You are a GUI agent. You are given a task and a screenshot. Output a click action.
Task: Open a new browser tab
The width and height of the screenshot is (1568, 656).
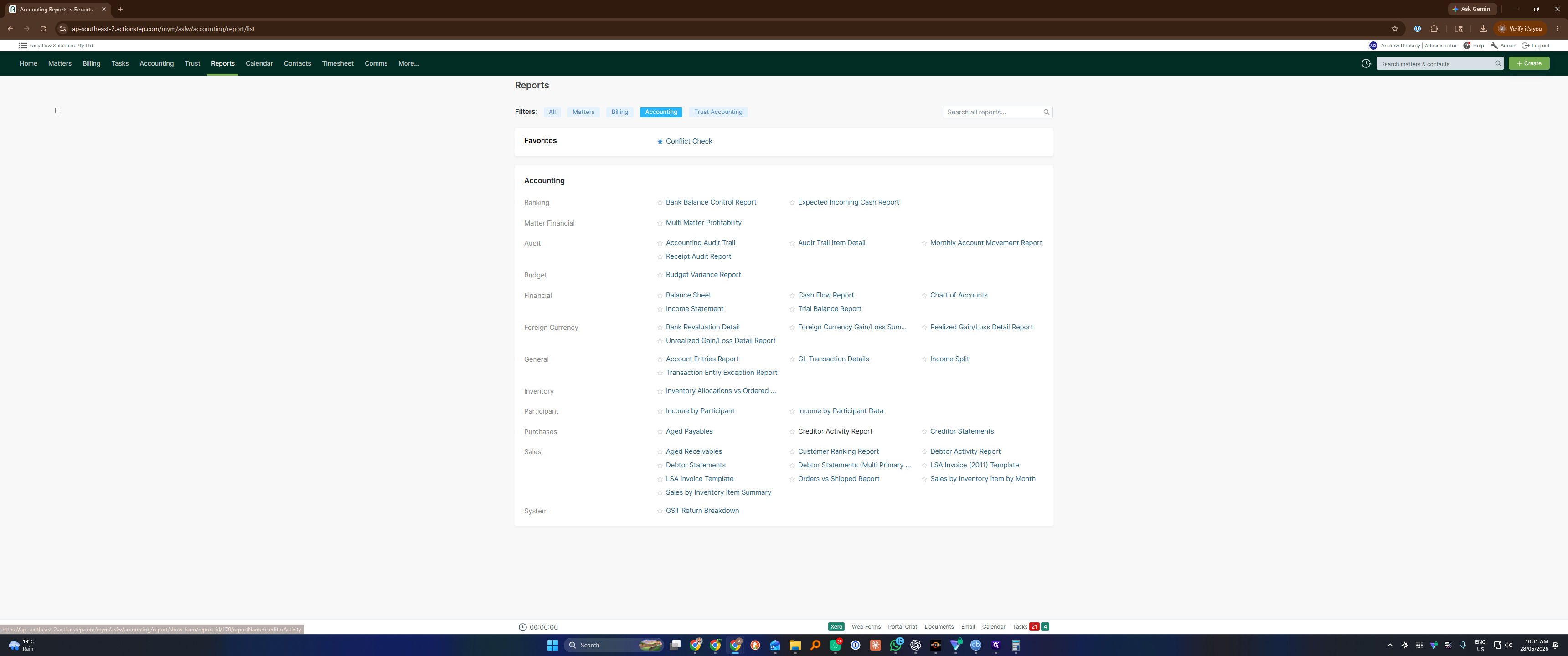[x=120, y=9]
